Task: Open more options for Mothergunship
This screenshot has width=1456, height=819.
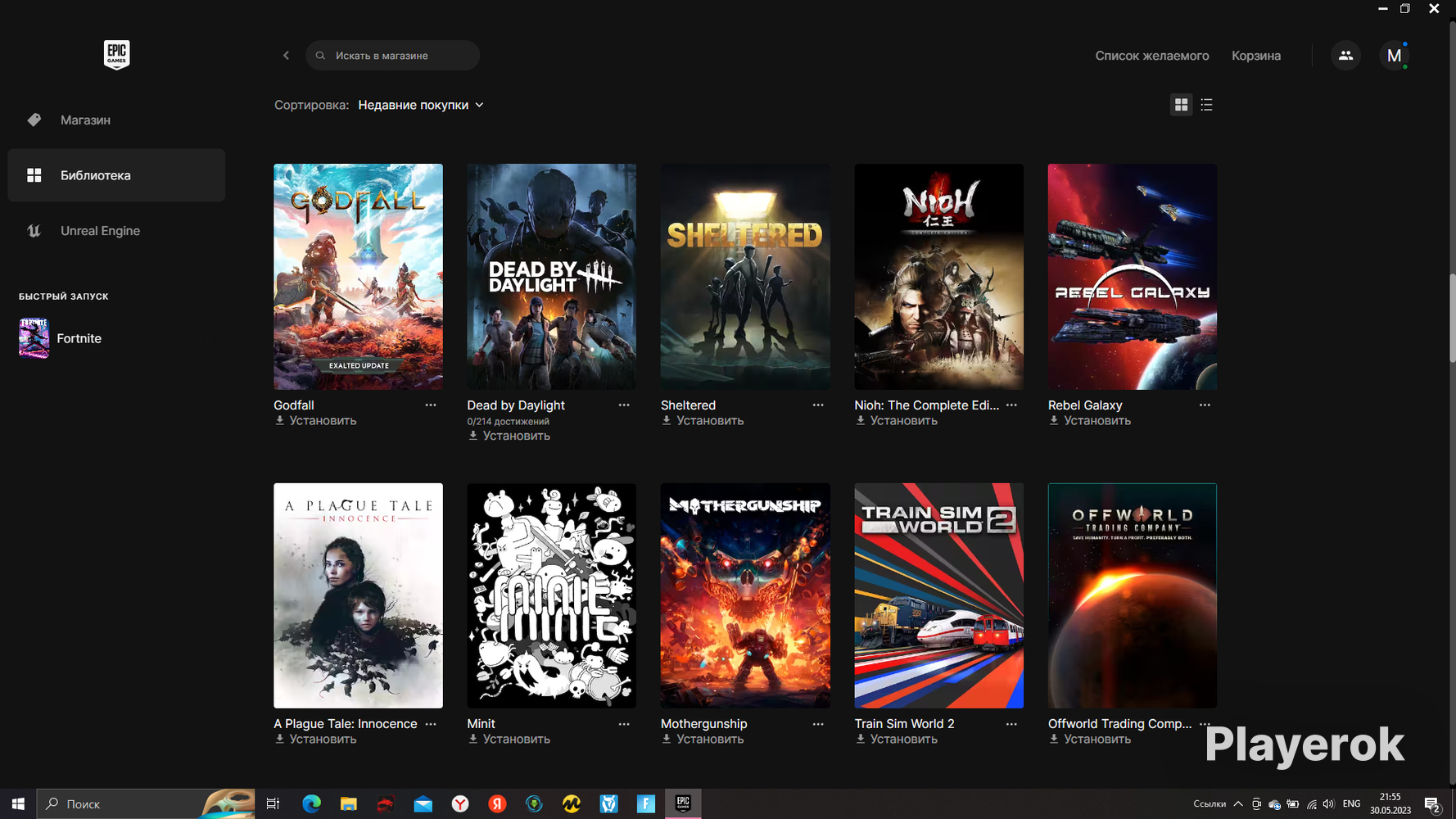Action: tap(818, 724)
